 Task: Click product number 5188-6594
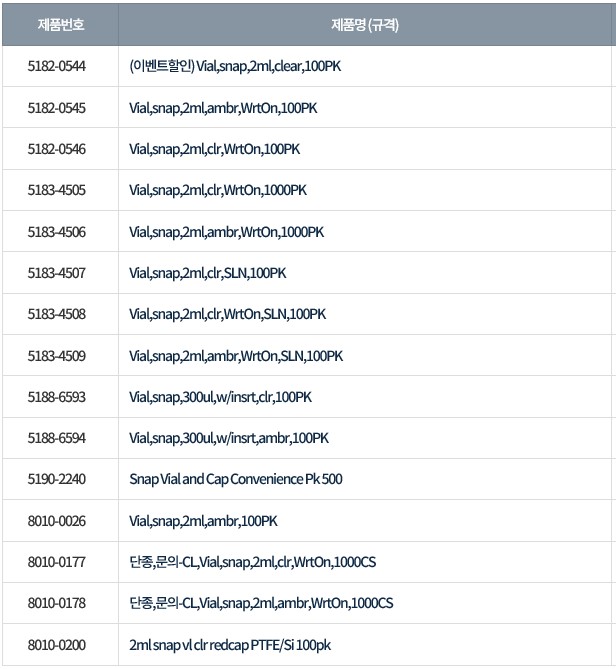[x=57, y=438]
